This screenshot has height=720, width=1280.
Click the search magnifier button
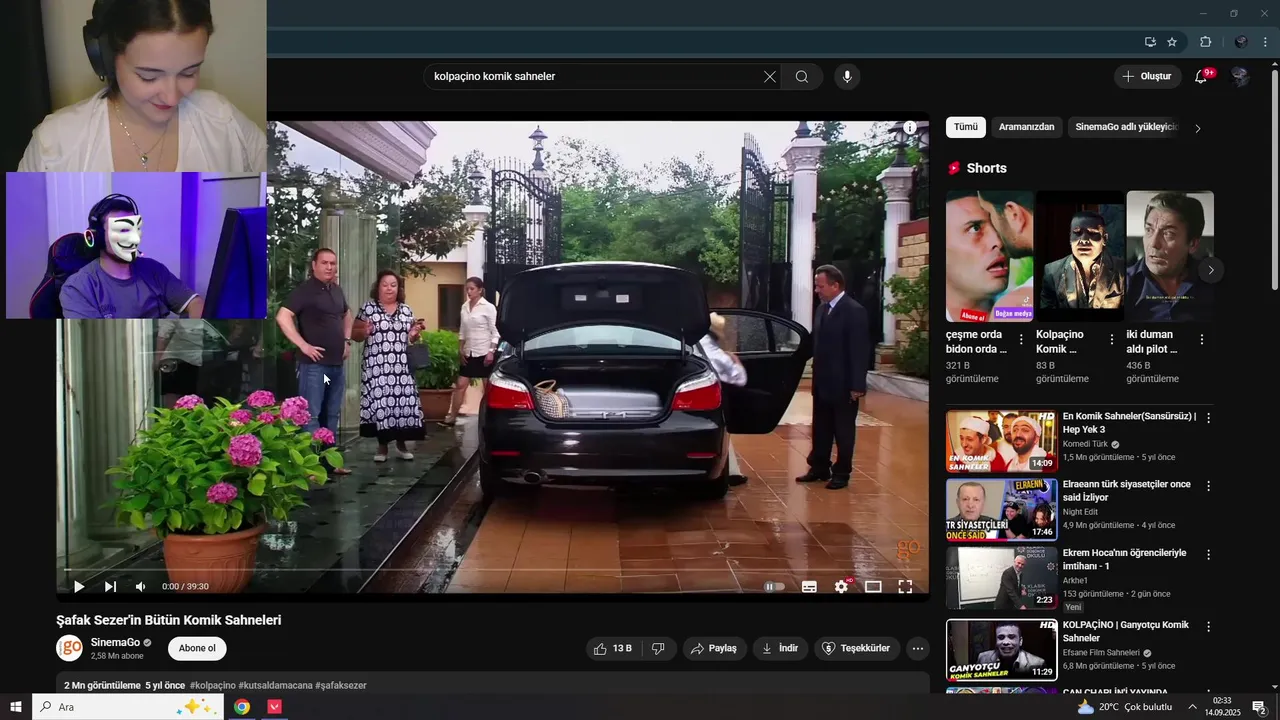[x=802, y=77]
